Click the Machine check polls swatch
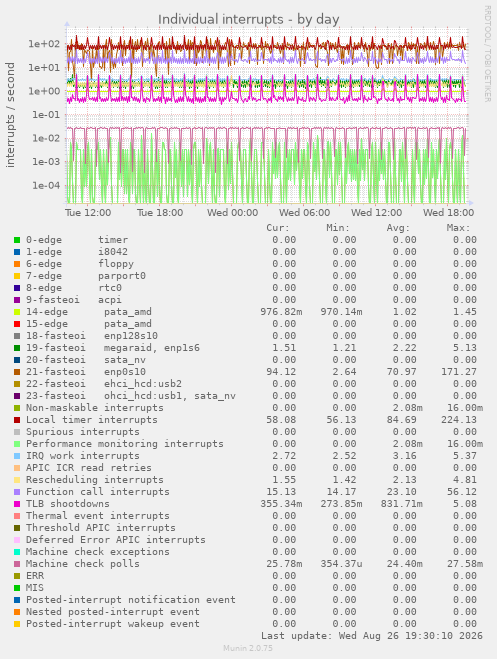 [x=17, y=564]
